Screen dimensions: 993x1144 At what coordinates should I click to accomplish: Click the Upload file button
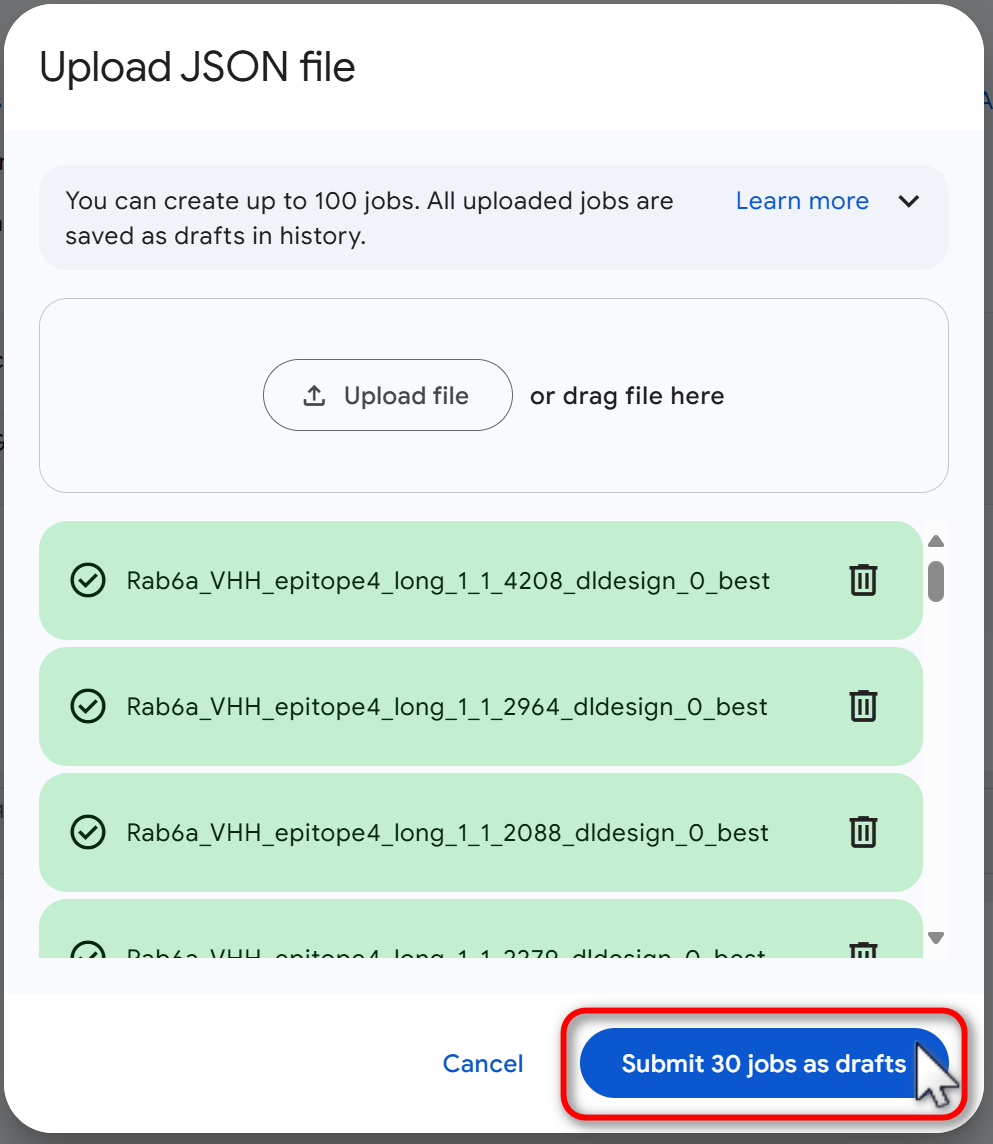(x=387, y=395)
